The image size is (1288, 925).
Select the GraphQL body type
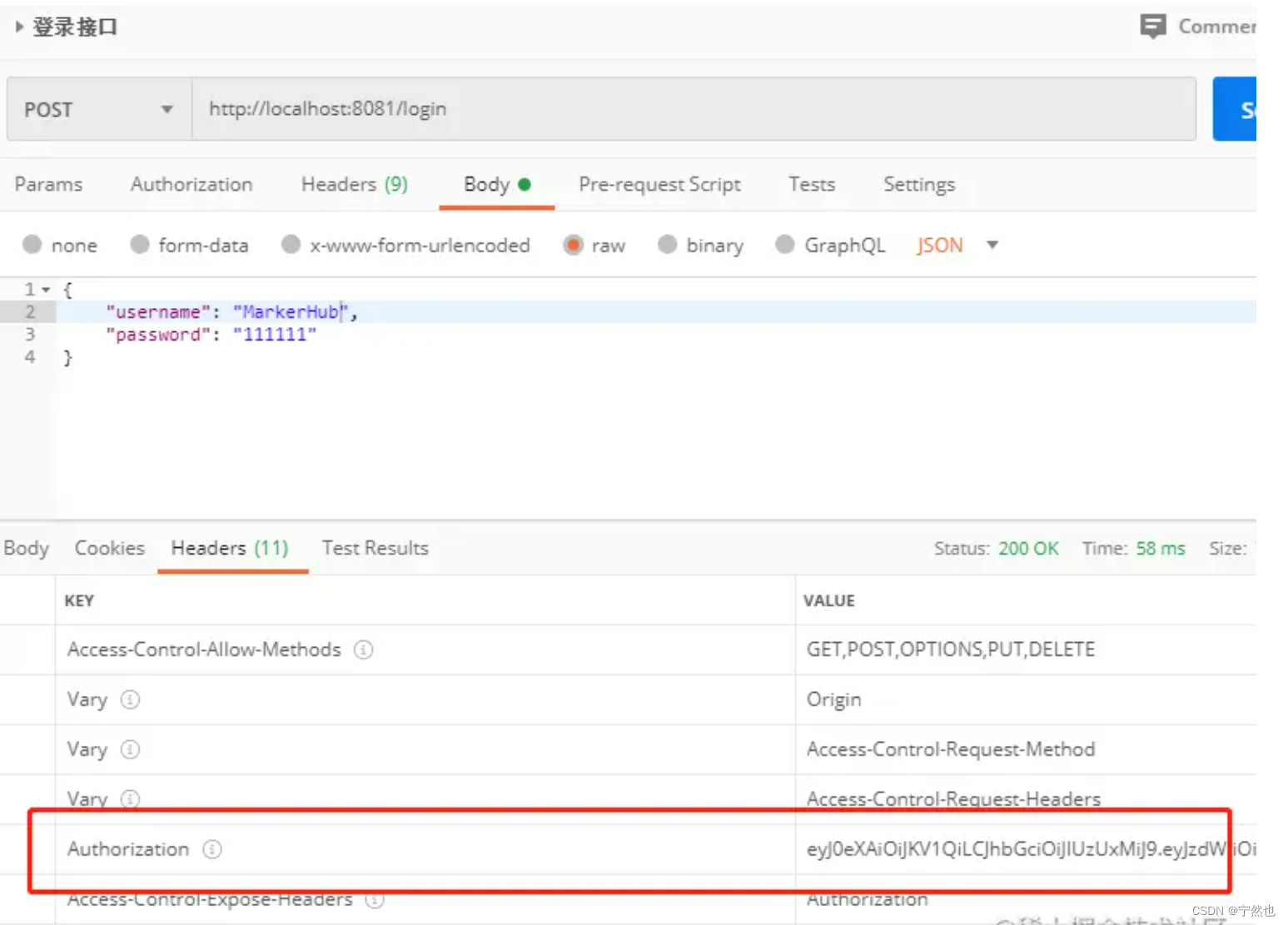tap(784, 245)
